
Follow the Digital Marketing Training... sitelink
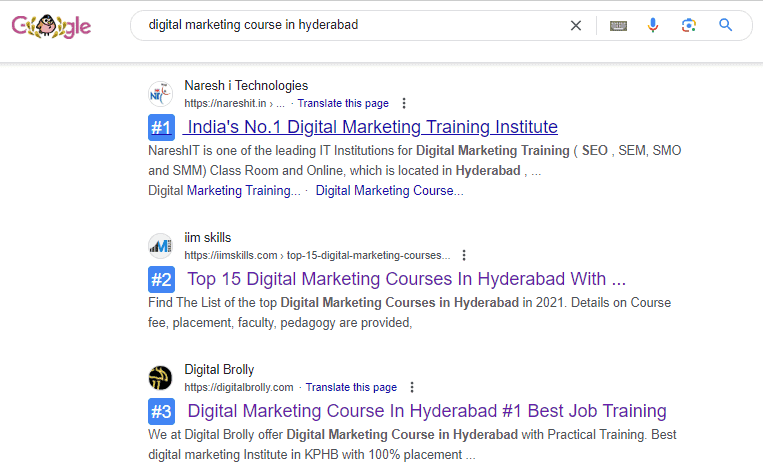(x=224, y=190)
